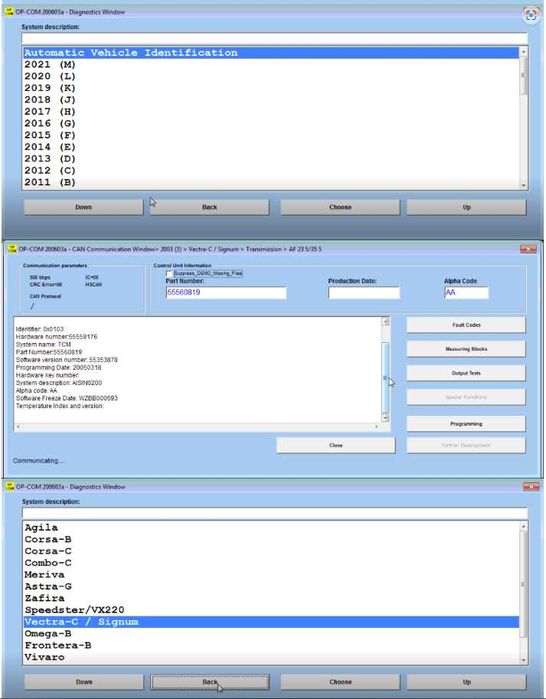Select the 2020 (L) model year
Image resolution: width=546 pixels, height=699 pixels.
point(271,76)
